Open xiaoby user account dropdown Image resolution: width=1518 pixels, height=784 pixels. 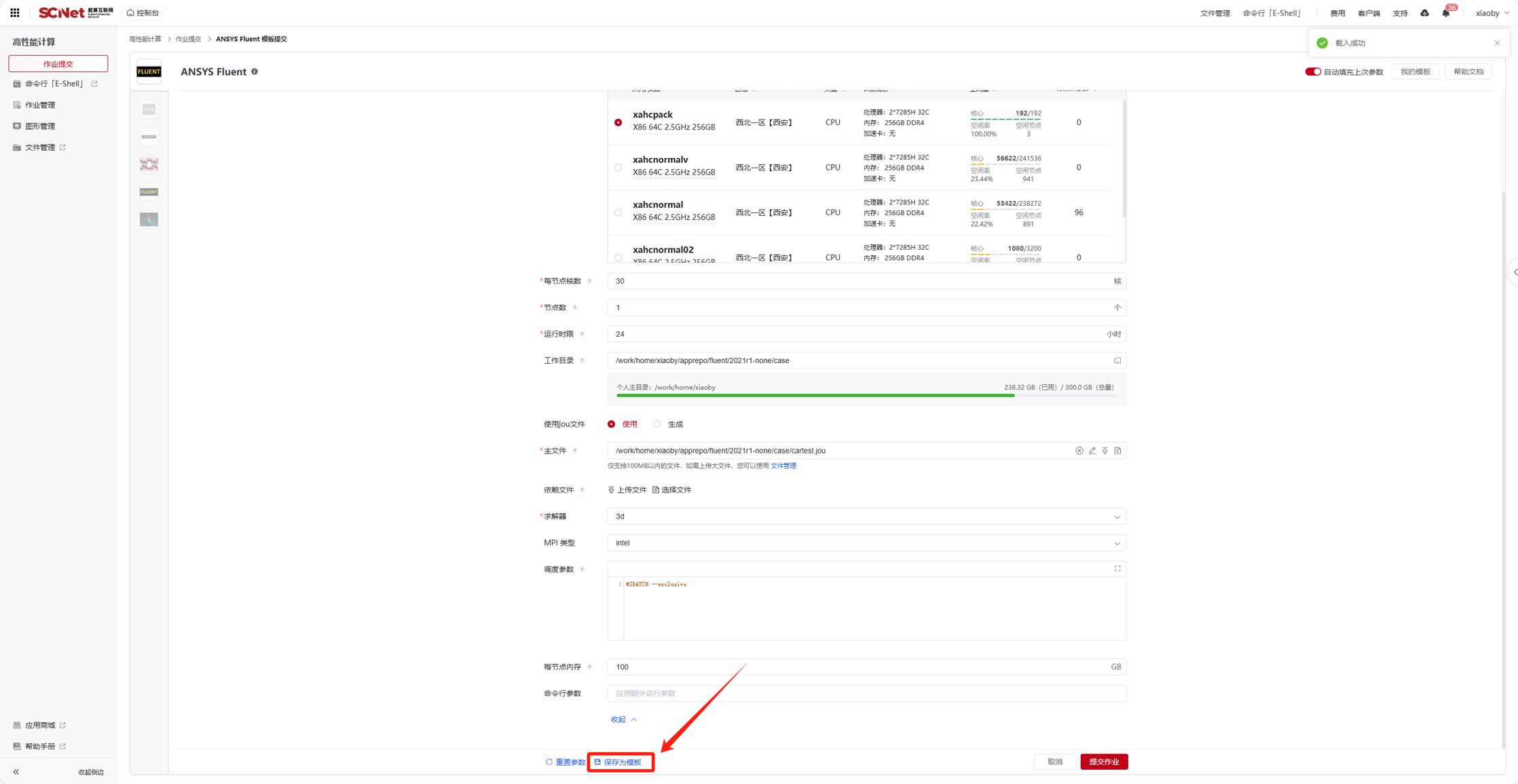point(1492,13)
